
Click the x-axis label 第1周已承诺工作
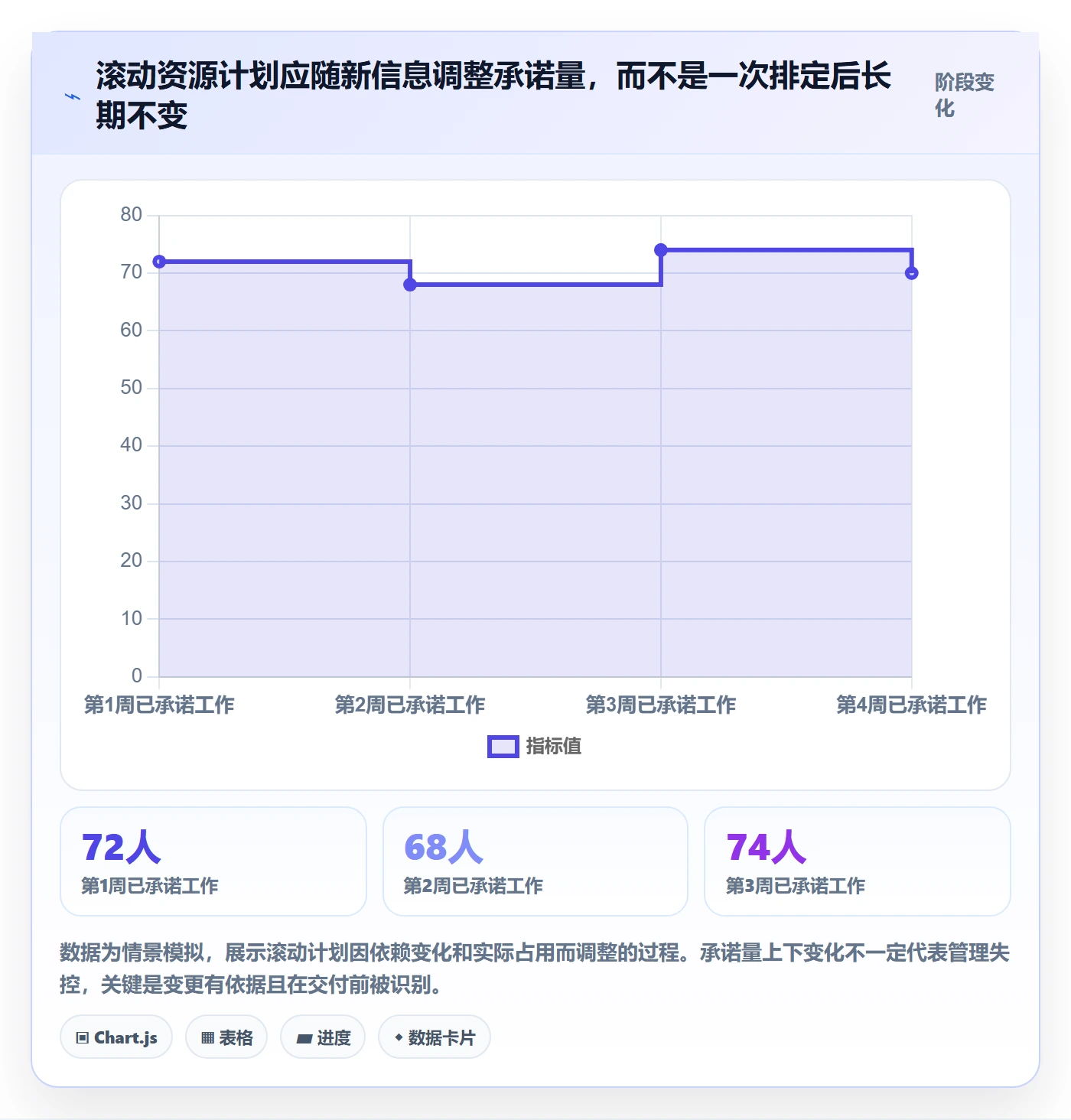159,705
